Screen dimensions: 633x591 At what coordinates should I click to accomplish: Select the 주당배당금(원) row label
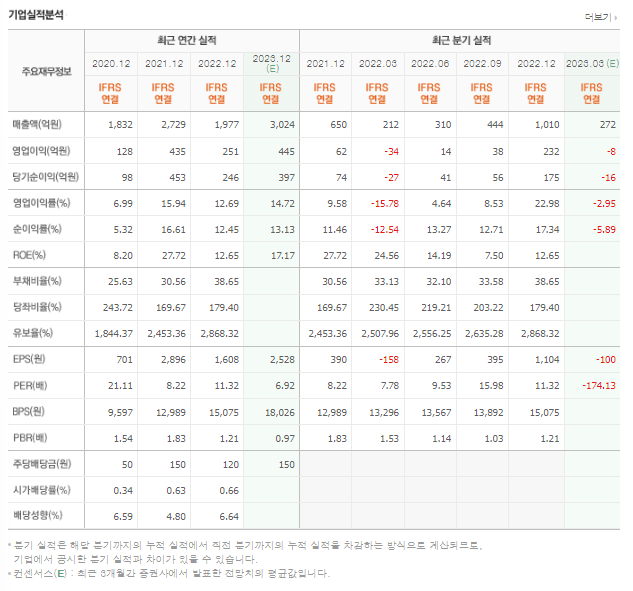click(x=42, y=464)
